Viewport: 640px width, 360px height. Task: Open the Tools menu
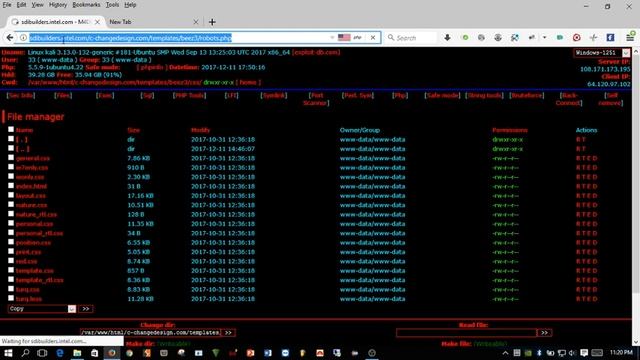click(x=112, y=5)
